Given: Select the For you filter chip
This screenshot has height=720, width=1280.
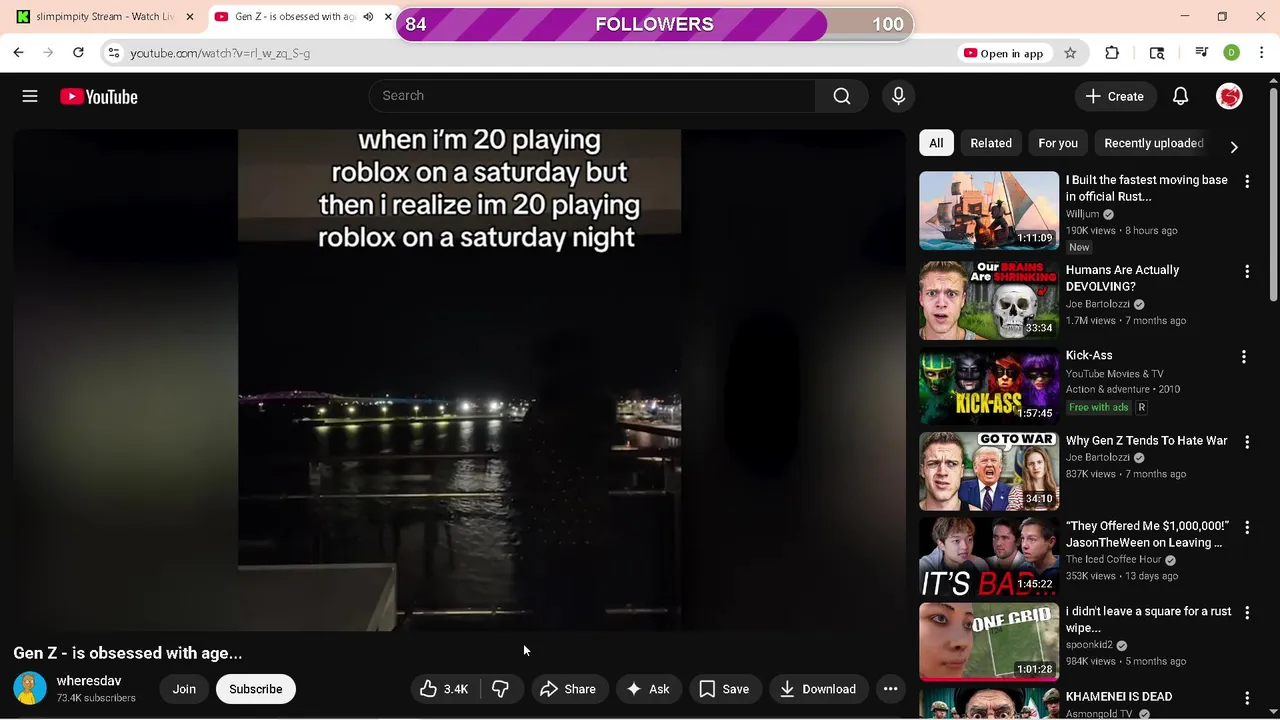Looking at the screenshot, I should tap(1058, 143).
